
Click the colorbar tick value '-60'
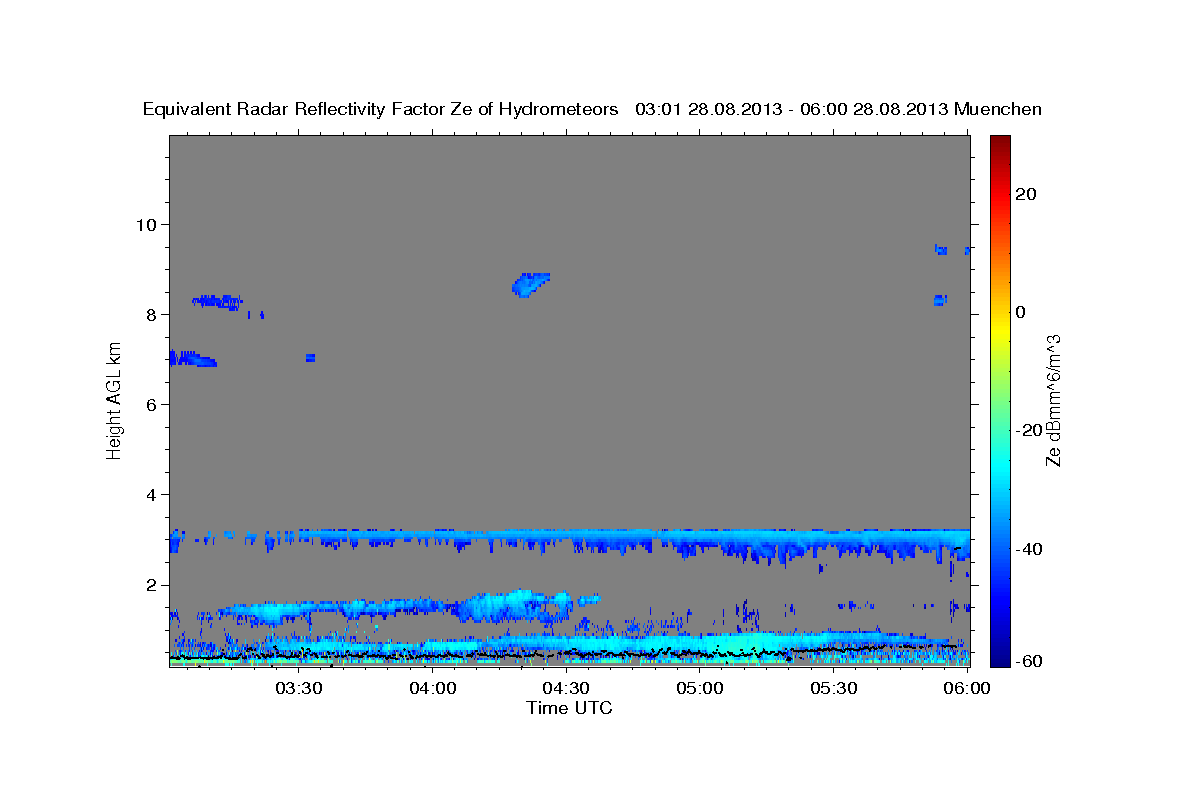click(x=1030, y=660)
